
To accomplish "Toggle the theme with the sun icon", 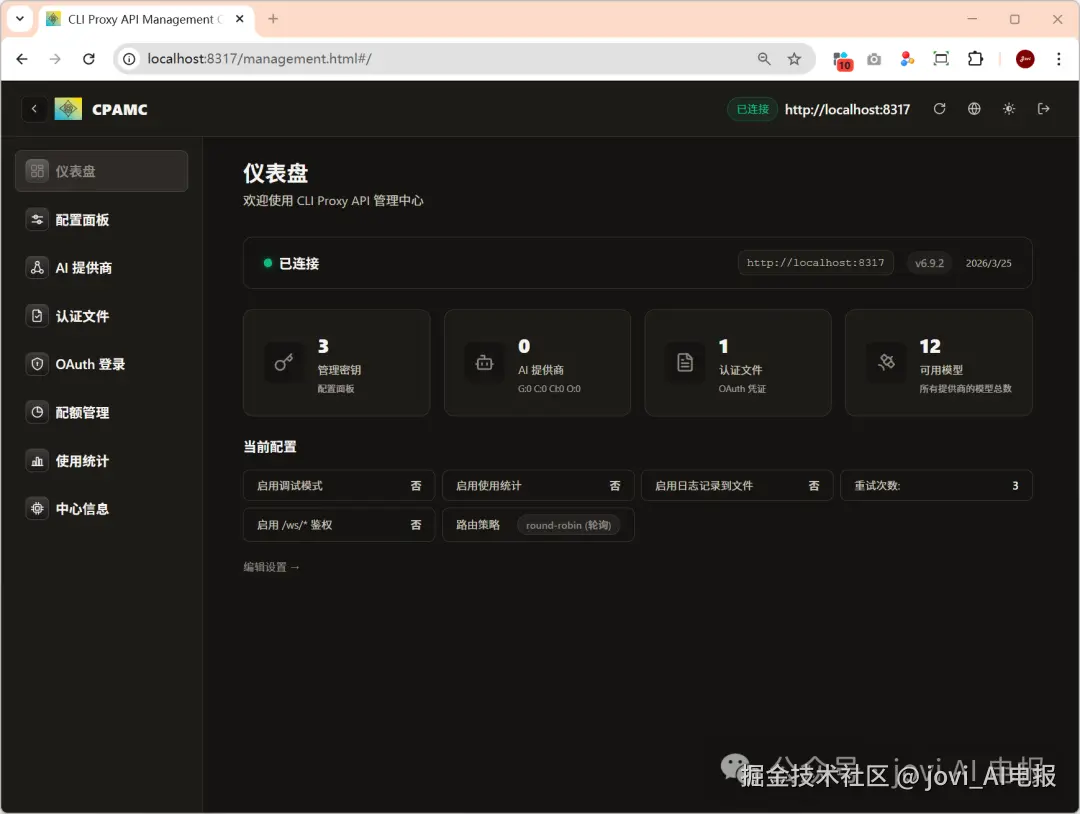I will (x=1009, y=109).
